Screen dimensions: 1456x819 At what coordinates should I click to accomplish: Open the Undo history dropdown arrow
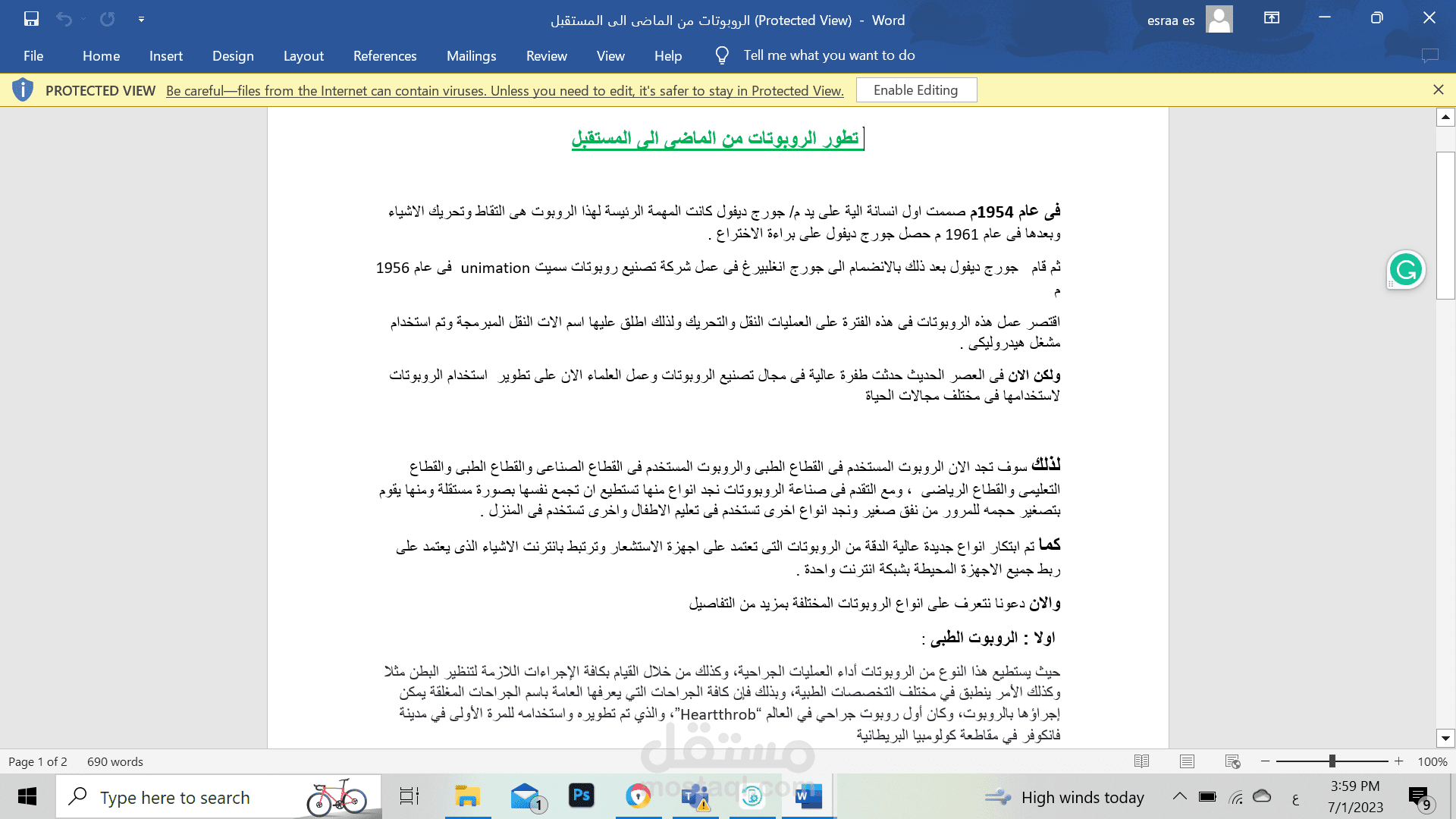[83, 19]
